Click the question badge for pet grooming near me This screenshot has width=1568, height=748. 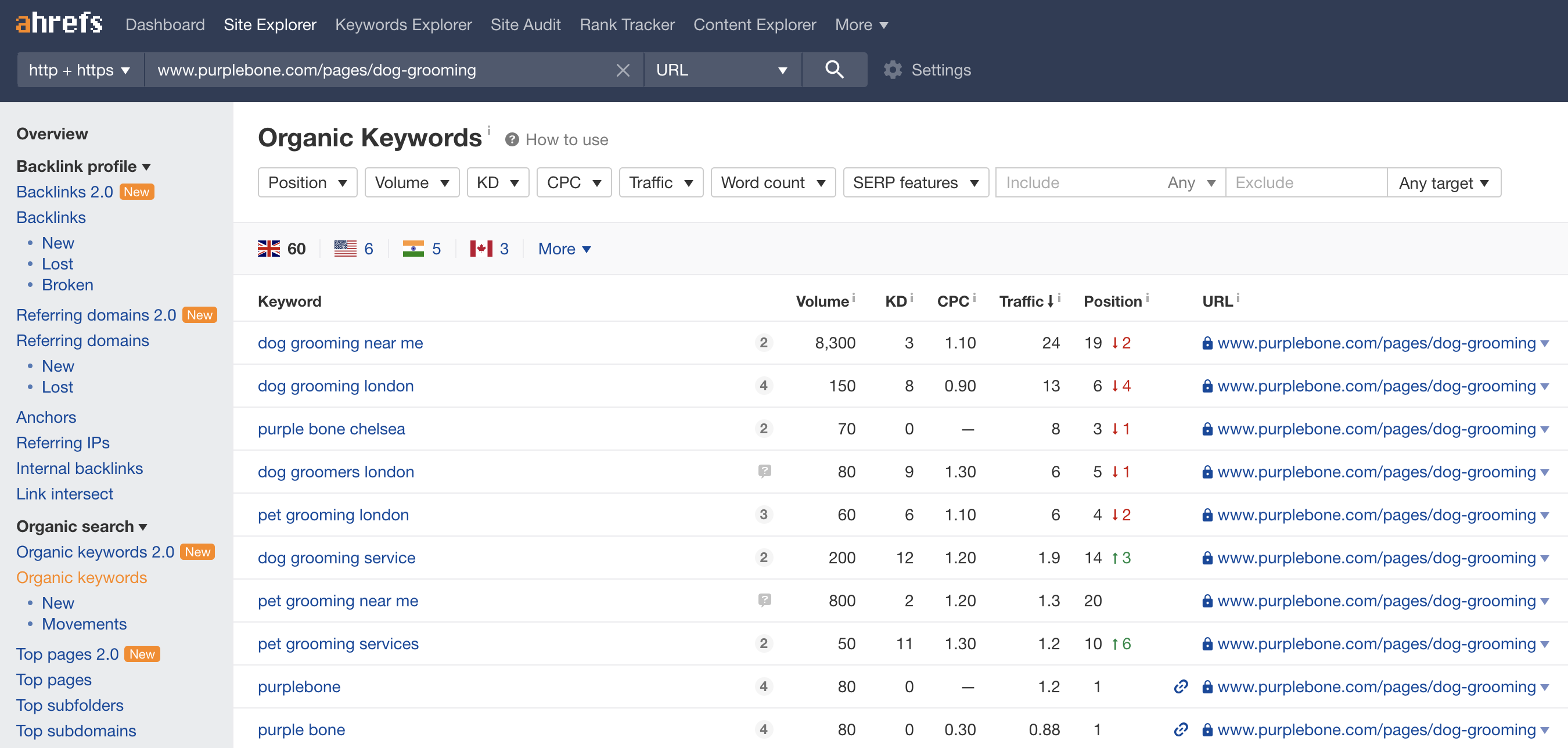tap(764, 600)
